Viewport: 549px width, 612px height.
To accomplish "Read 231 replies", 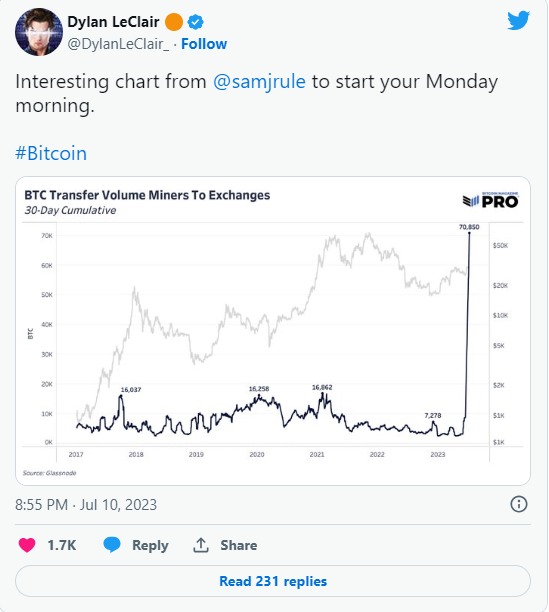I will coord(273,581).
